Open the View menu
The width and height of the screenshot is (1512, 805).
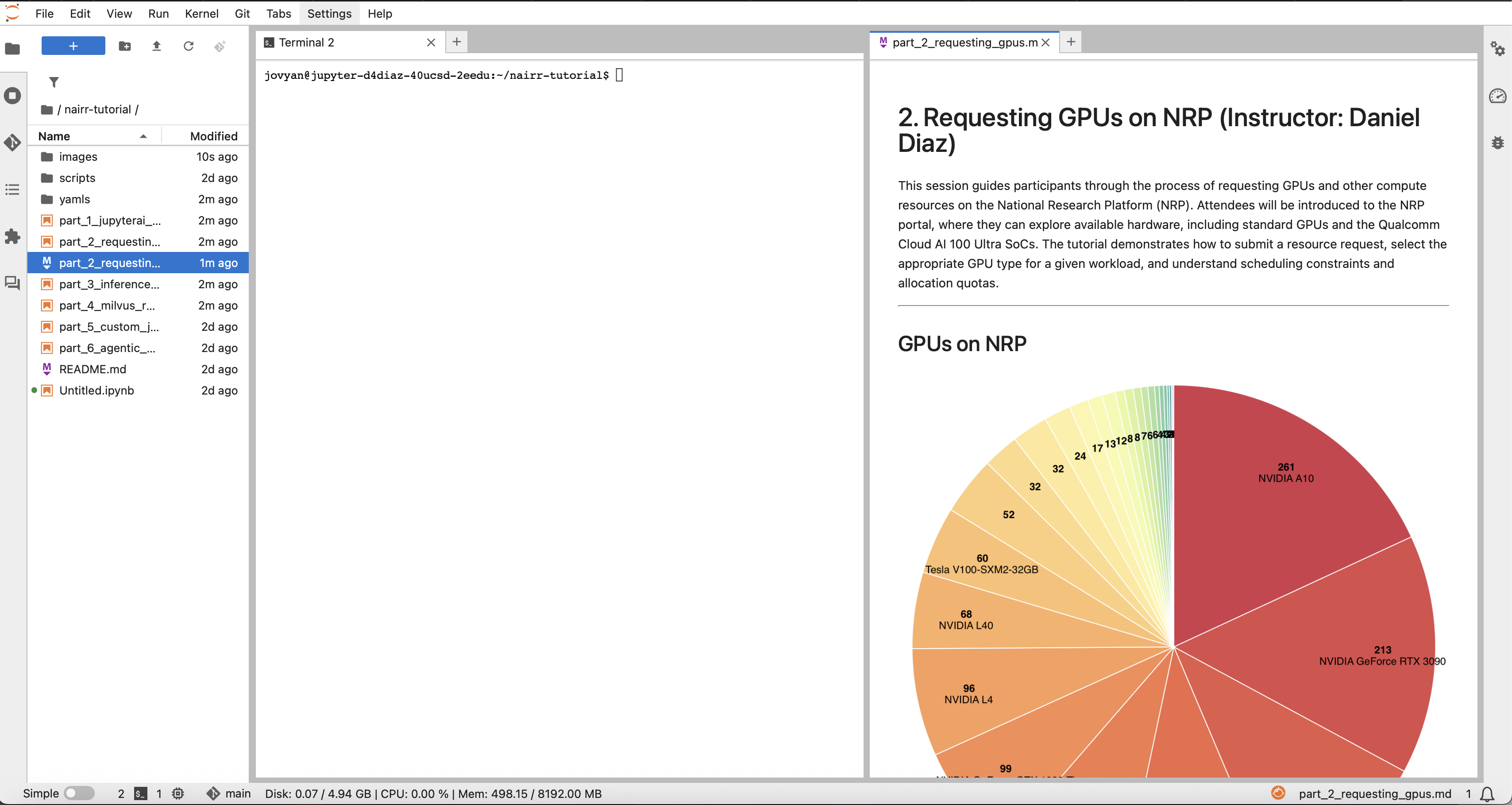pos(119,13)
